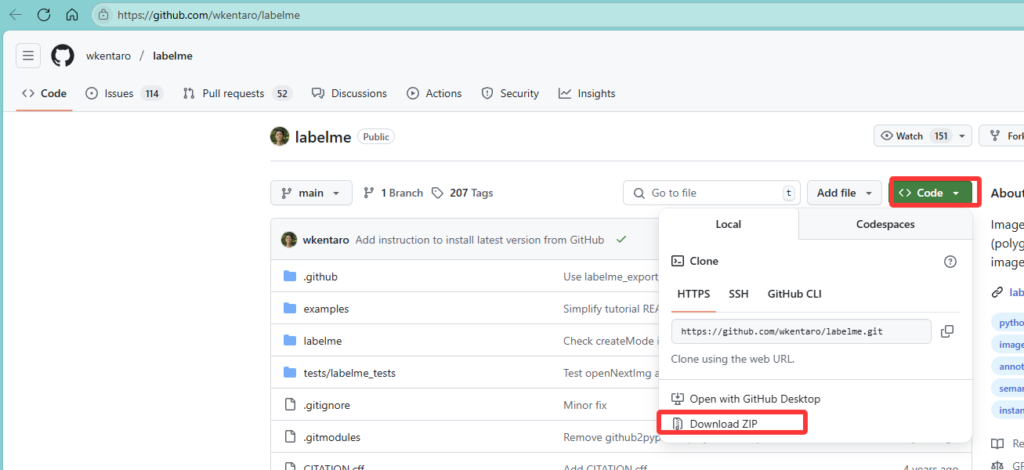Screen dimensions: 1024x470
Task: Open the .gitignore file
Action: click(327, 405)
